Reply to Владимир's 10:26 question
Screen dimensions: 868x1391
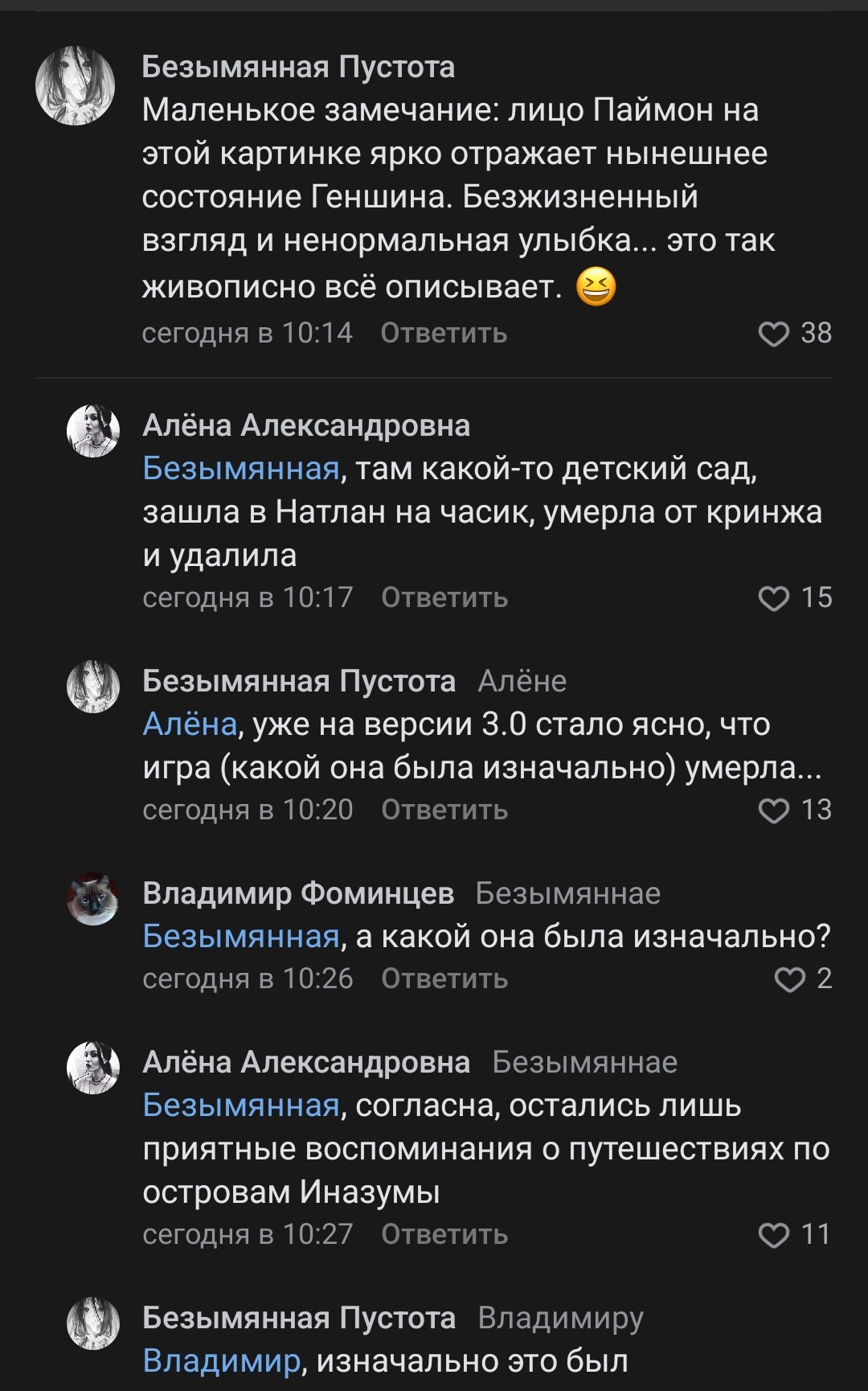point(444,979)
